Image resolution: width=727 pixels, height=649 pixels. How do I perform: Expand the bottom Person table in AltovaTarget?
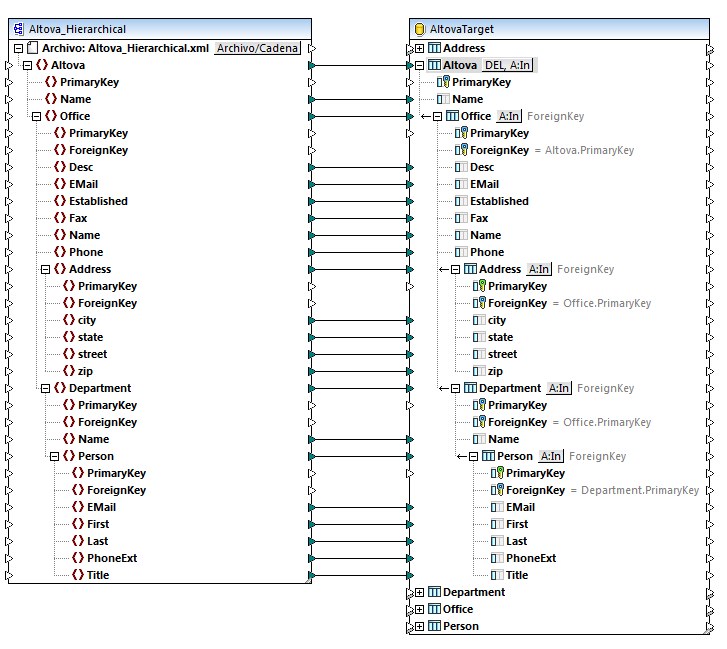pos(420,627)
